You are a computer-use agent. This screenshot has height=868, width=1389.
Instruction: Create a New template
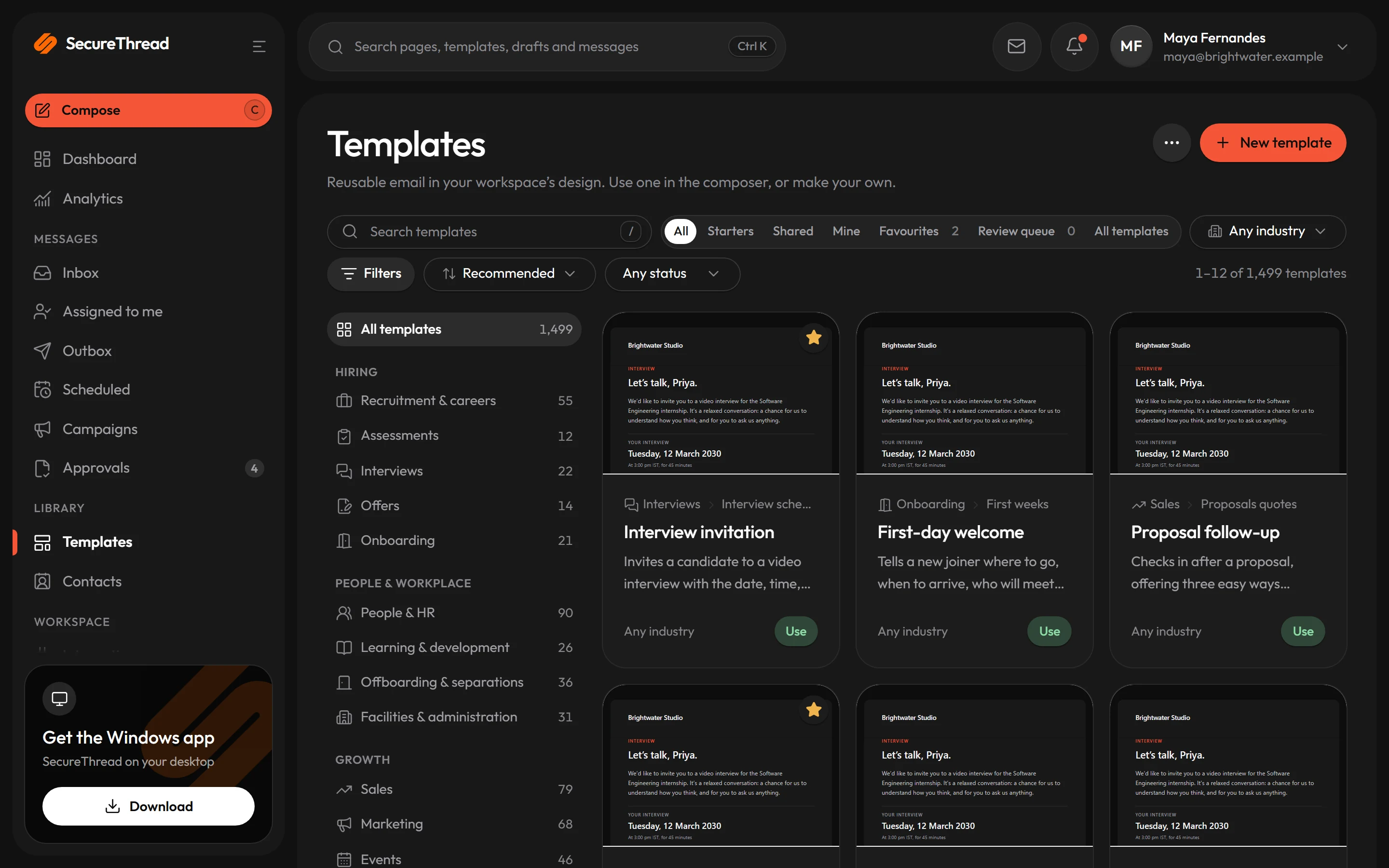[x=1272, y=143]
